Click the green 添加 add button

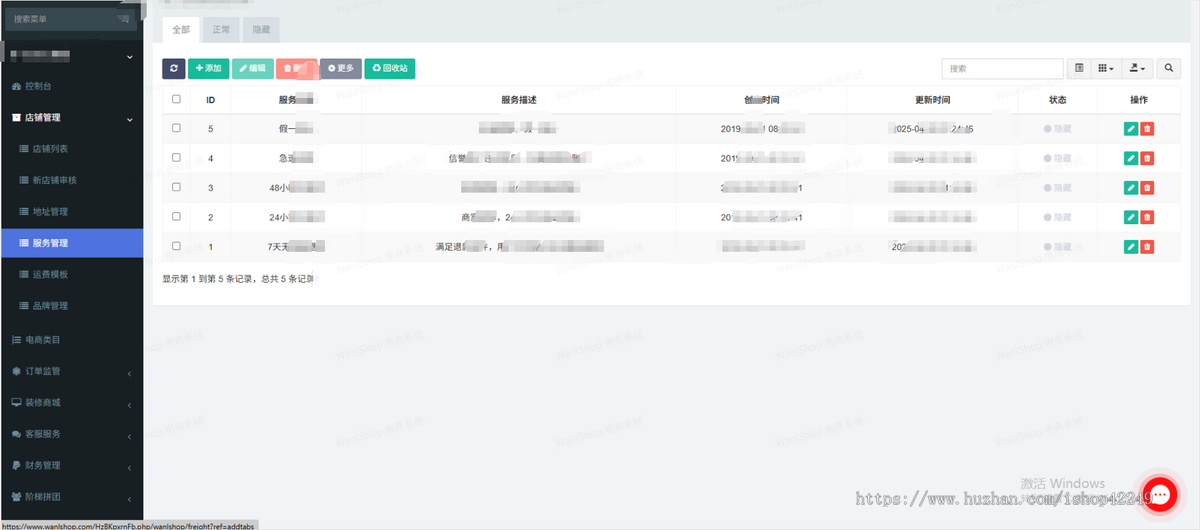(x=208, y=68)
